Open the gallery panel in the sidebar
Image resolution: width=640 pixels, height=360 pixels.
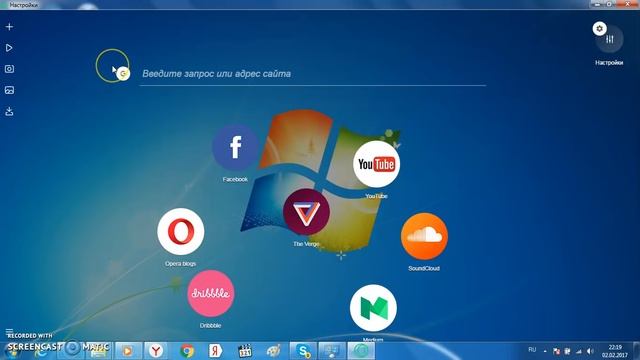click(9, 90)
